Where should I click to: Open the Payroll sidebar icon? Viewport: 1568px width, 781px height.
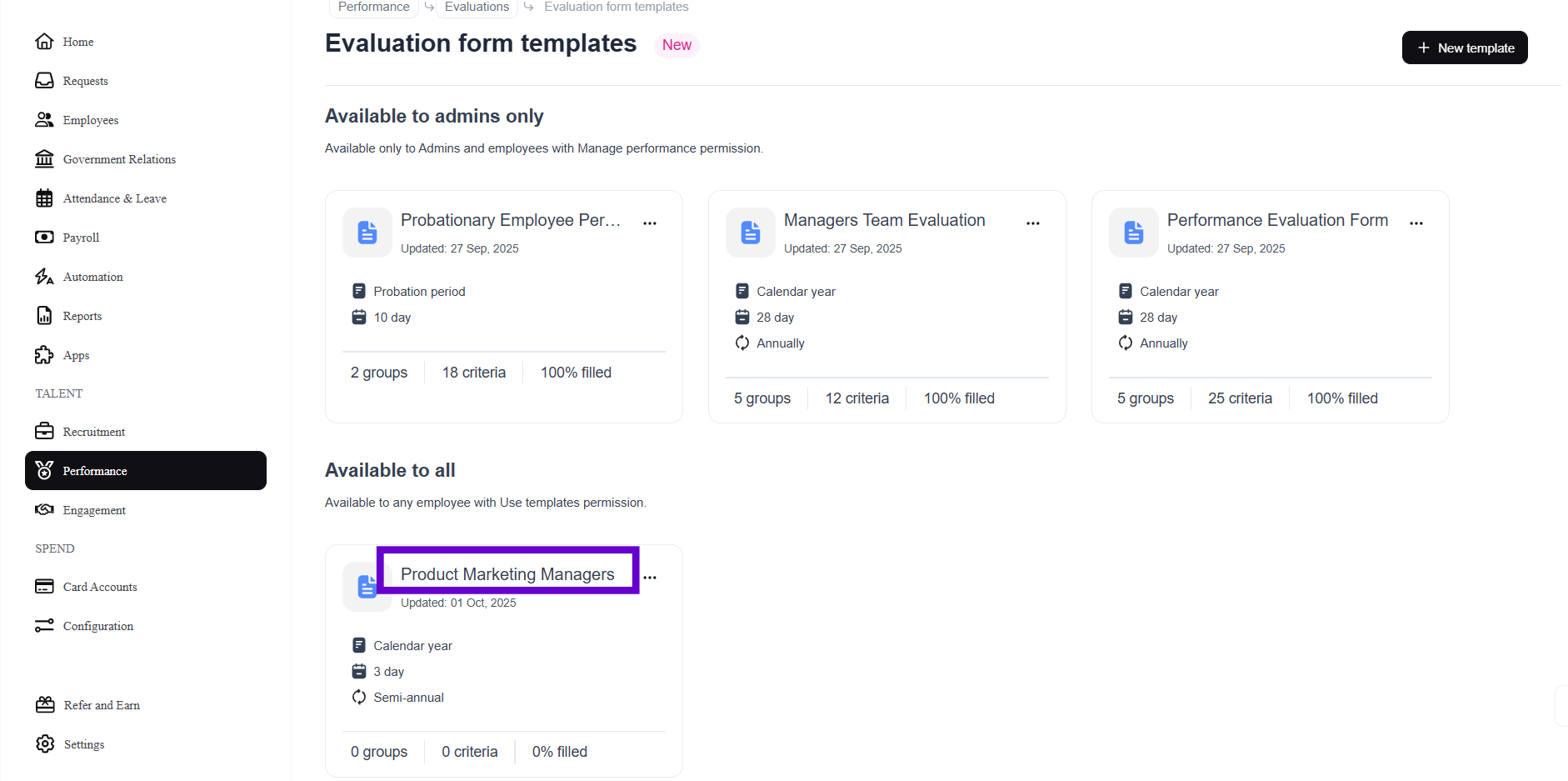[44, 238]
